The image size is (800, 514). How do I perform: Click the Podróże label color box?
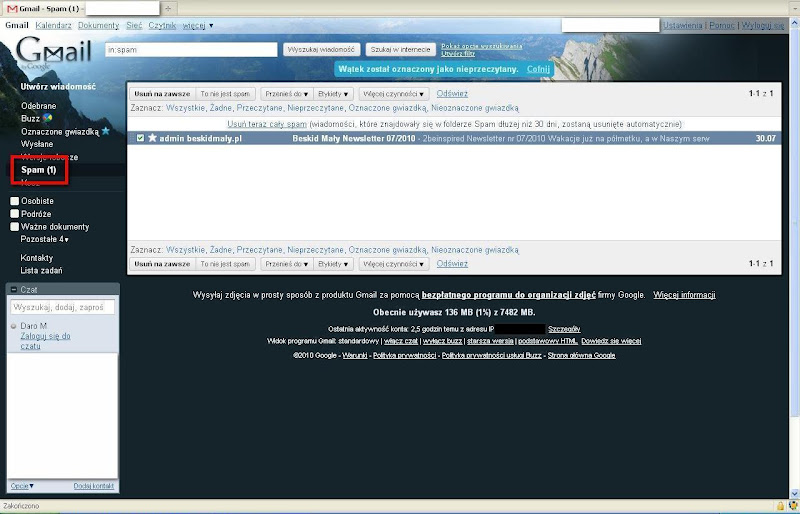pyautogui.click(x=15, y=214)
